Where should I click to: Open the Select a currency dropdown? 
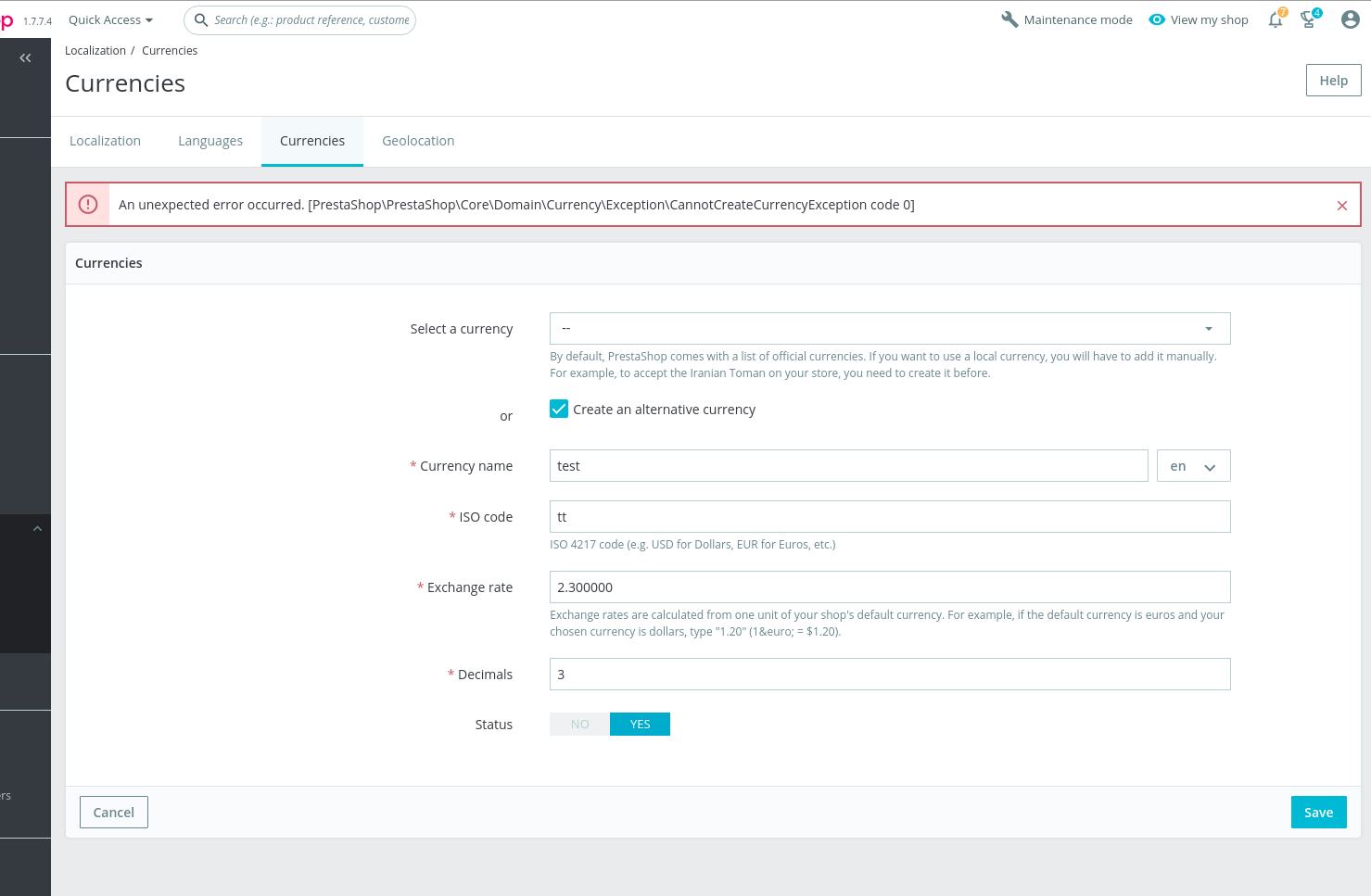click(889, 328)
